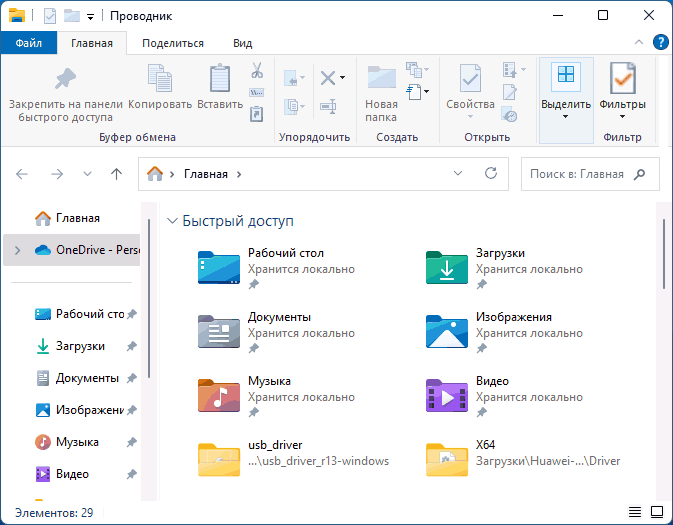673x525 pixels.
Task: Click the Paste shortcut icon
Action: pos(257,114)
